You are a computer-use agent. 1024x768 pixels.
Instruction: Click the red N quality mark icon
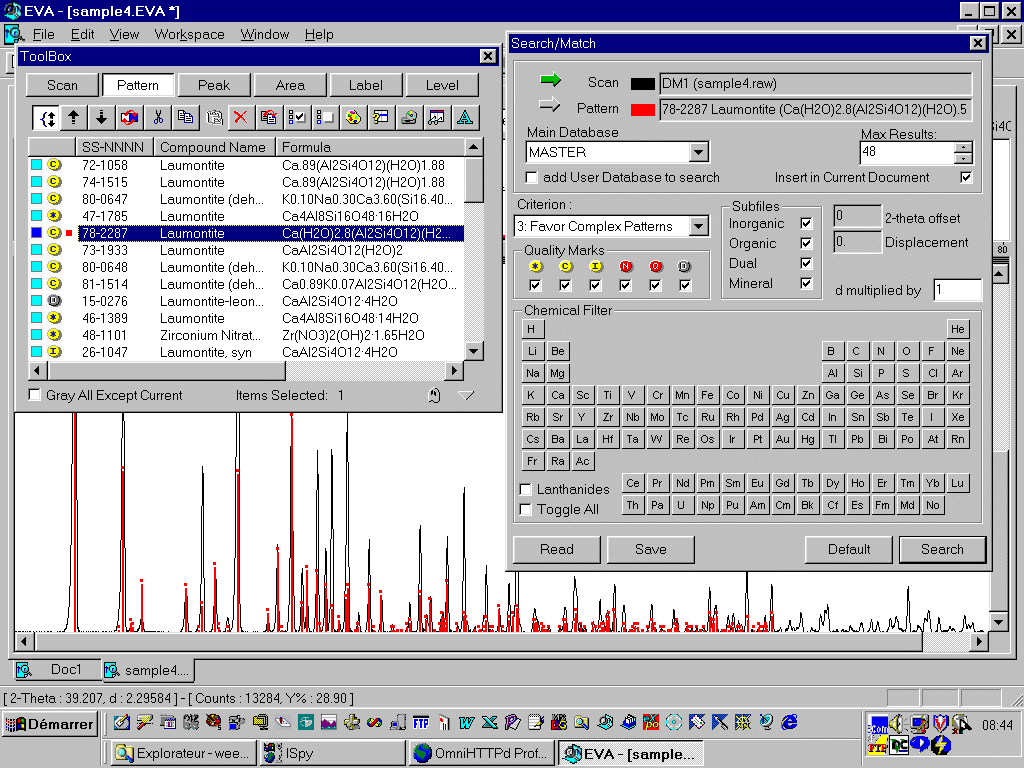click(x=626, y=266)
